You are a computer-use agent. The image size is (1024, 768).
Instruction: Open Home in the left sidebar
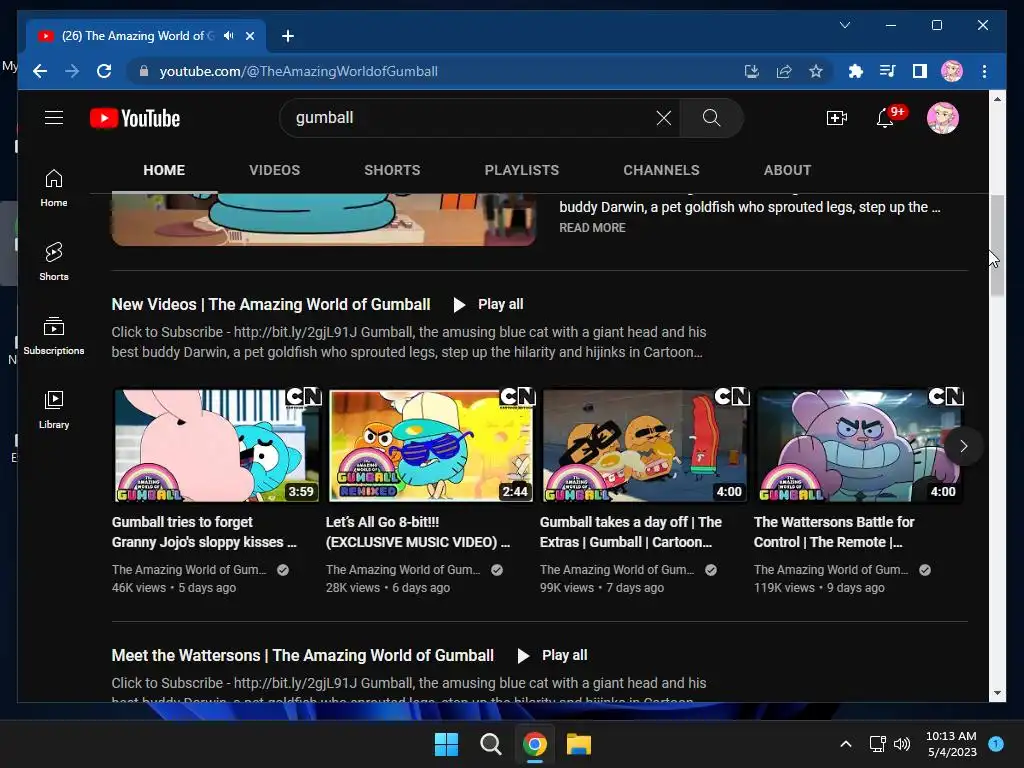pos(54,188)
